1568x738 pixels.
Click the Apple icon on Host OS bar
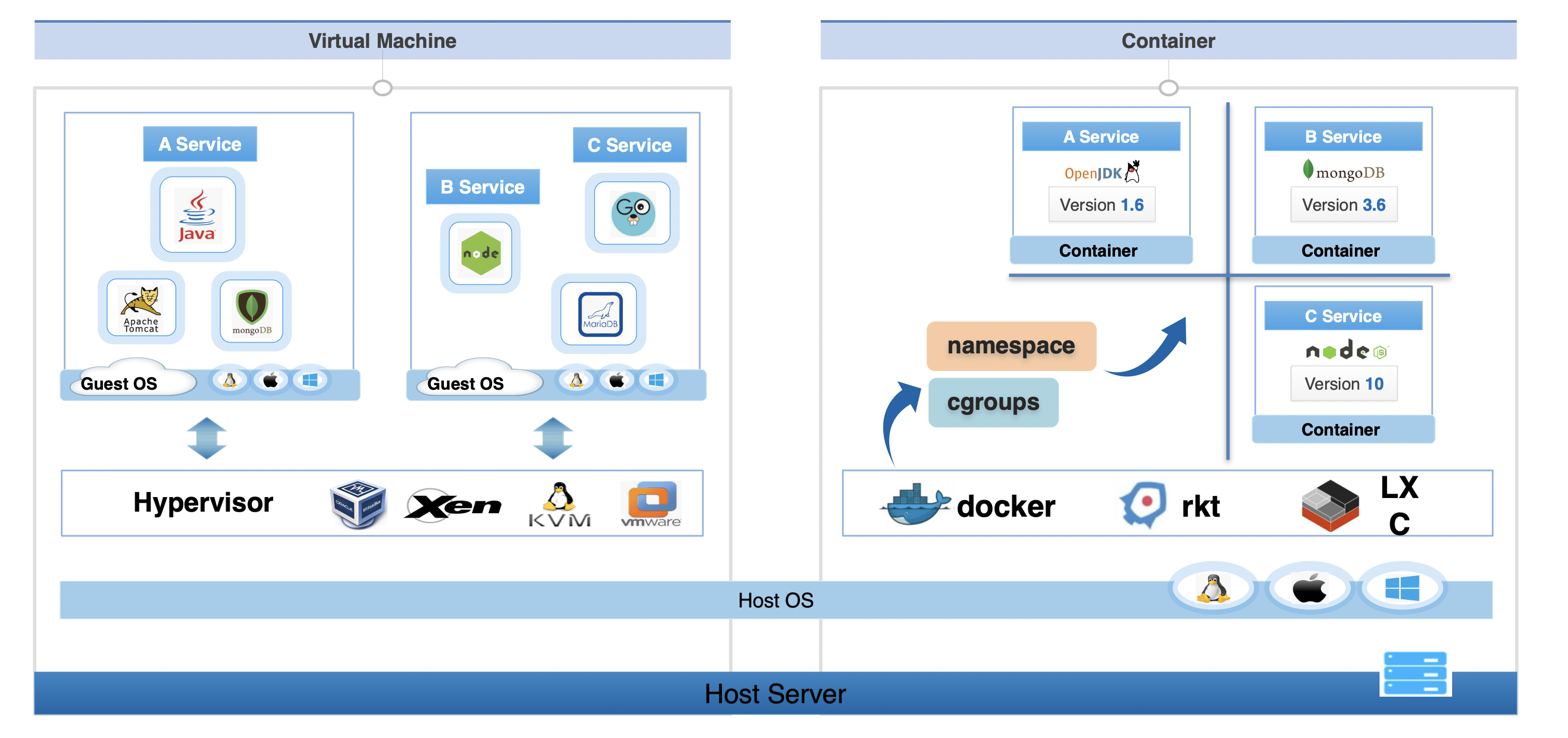tap(1310, 588)
